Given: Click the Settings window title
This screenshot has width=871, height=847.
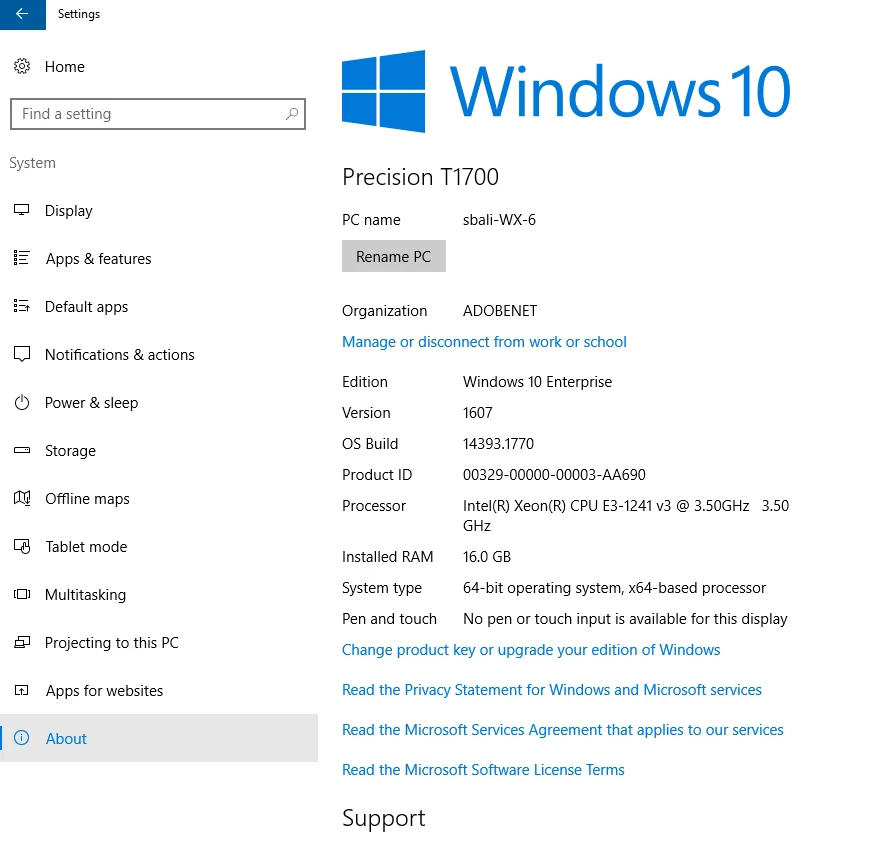Looking at the screenshot, I should [x=79, y=14].
